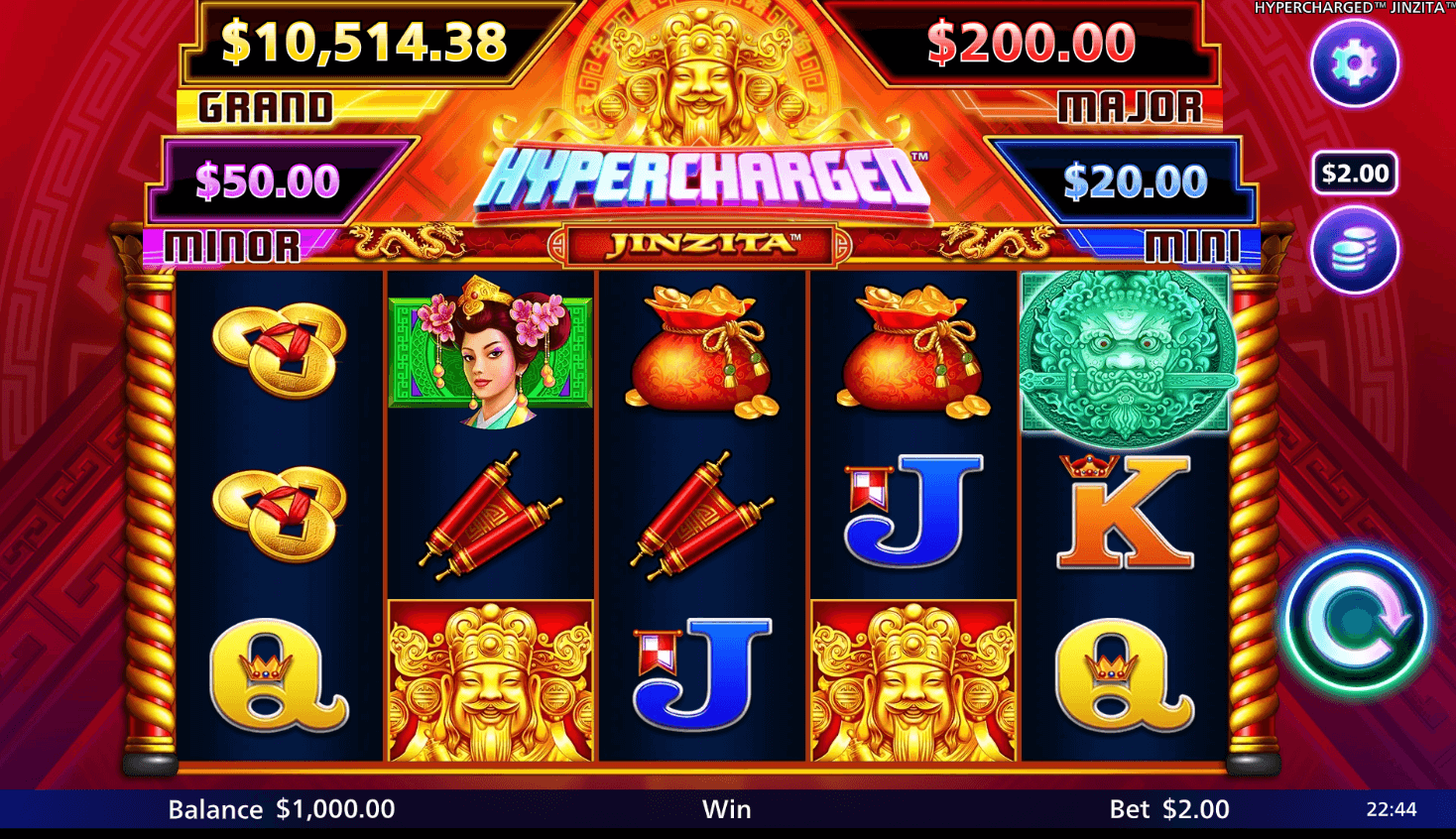
Task: Click the green jade dragon mask symbol
Action: (x=1126, y=354)
